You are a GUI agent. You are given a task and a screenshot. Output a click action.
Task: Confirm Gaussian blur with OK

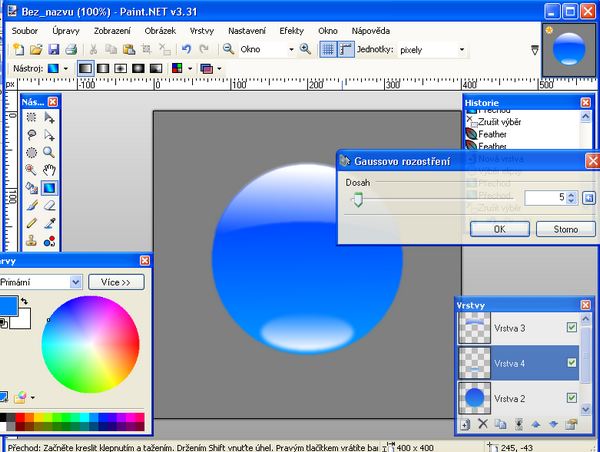click(x=498, y=228)
